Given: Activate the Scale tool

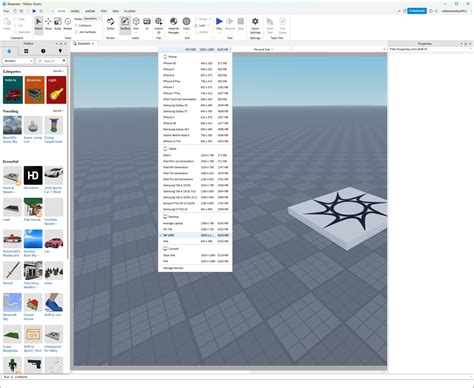Looking at the screenshot, I should point(58,24).
